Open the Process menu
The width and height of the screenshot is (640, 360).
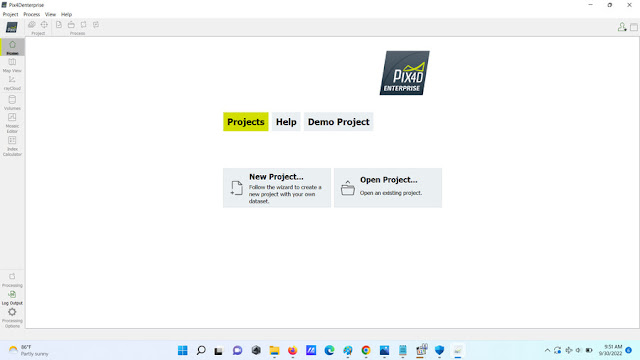pos(31,14)
